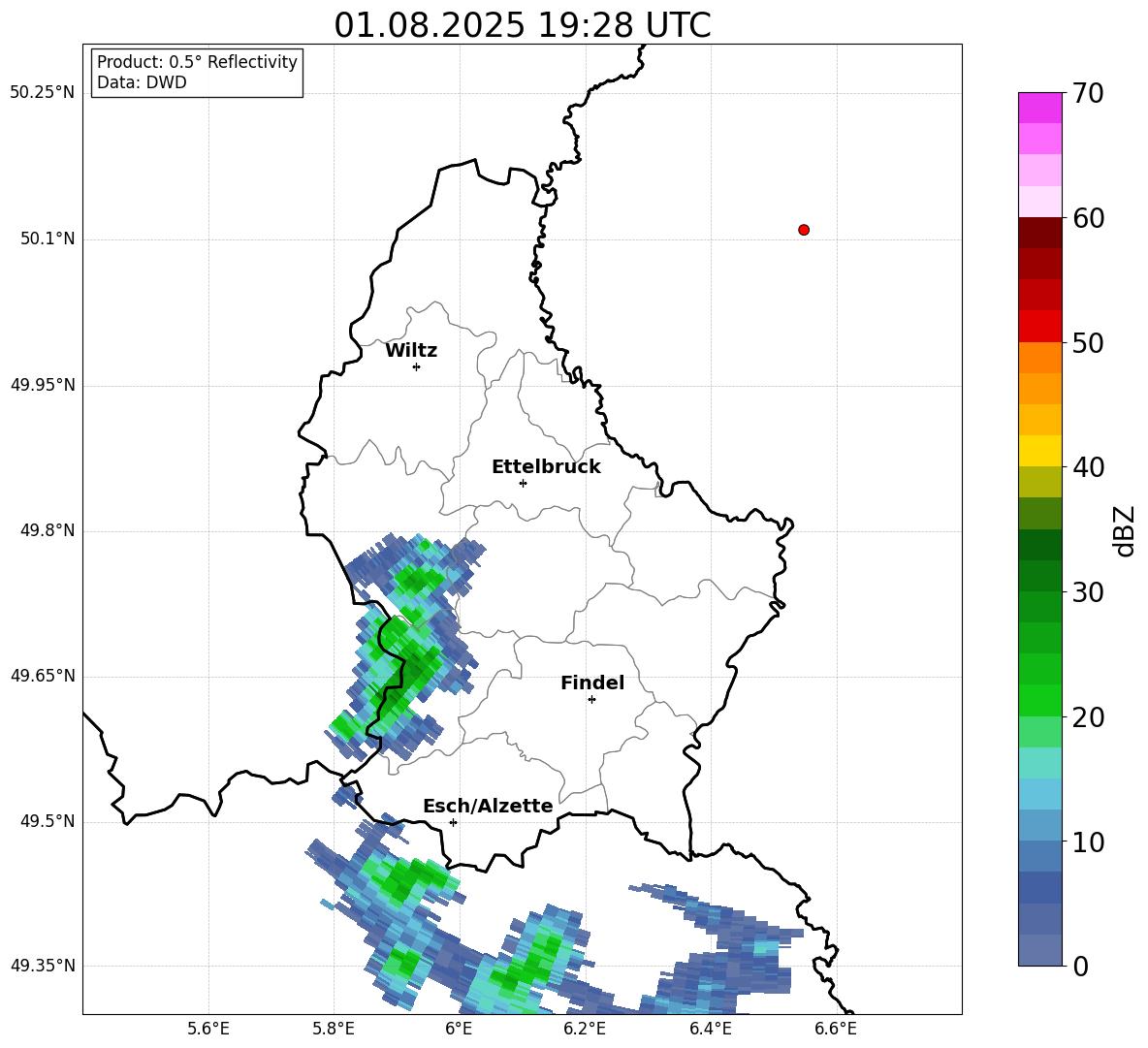Click the red radar site dot
This screenshot has height=1048, width=1148.
[x=804, y=230]
